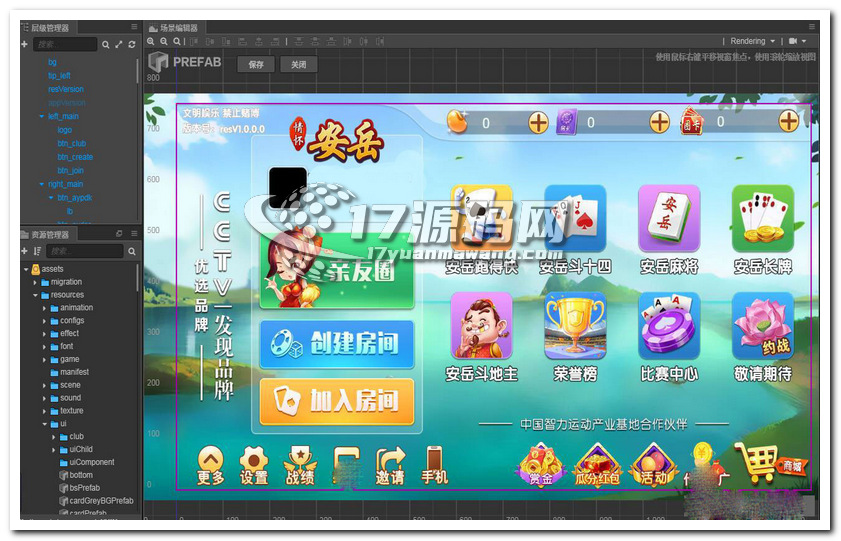The width and height of the screenshot is (841, 541).
Task: Reset scene editor zoom with third magnifier
Action: pyautogui.click(x=176, y=41)
